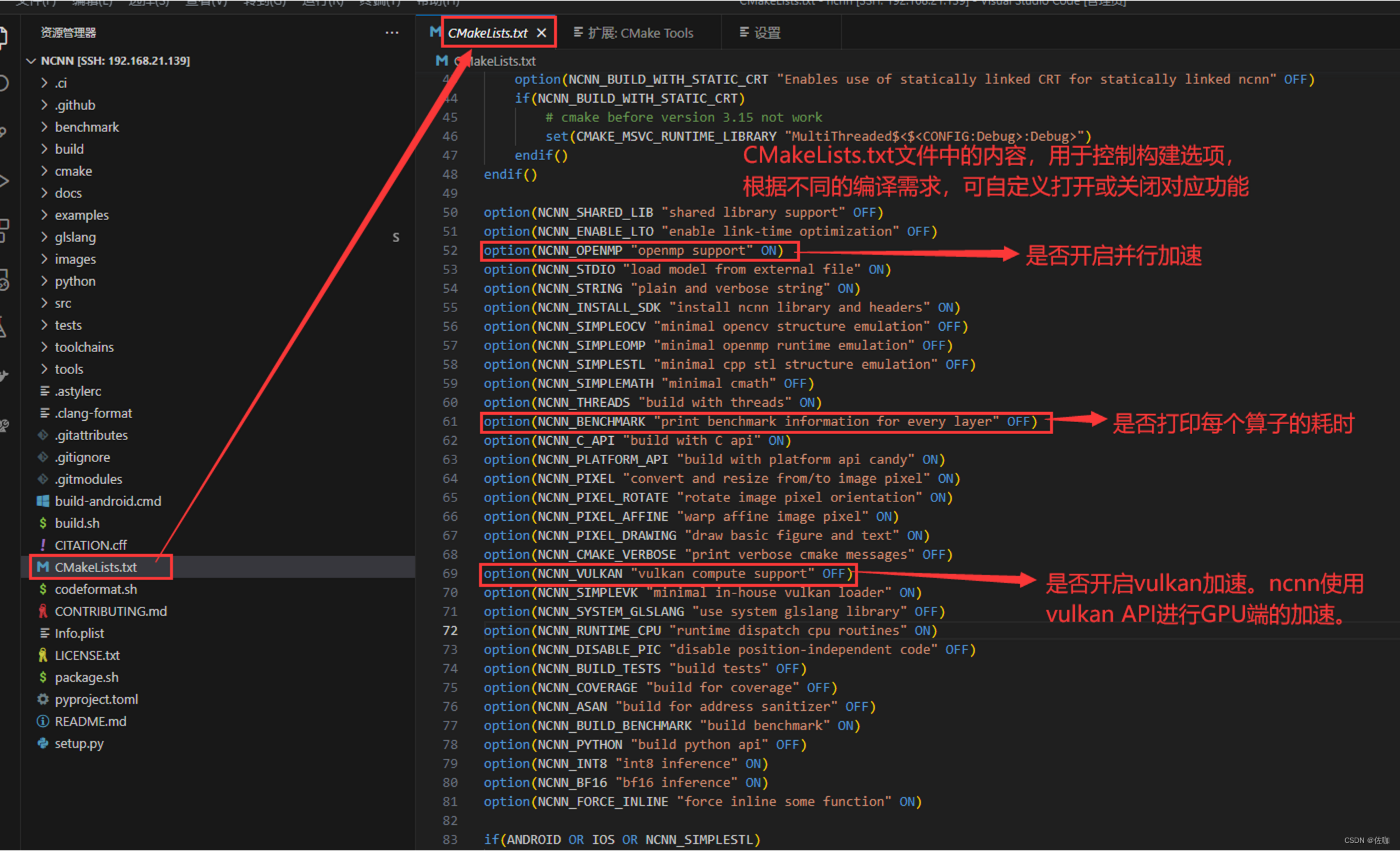
Task: Open the 设置 settings tab
Action: click(760, 33)
